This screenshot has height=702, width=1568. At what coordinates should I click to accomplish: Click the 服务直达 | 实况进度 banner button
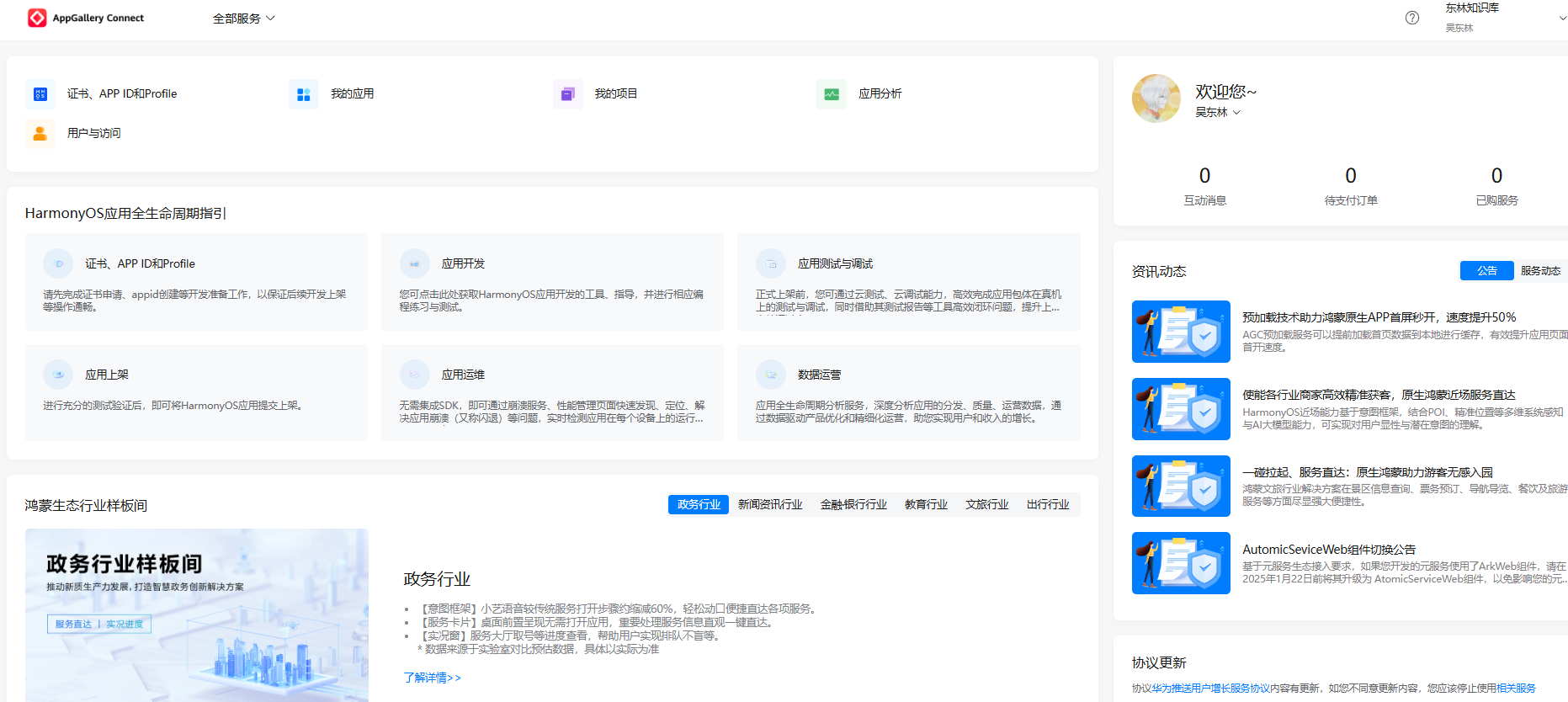99,624
